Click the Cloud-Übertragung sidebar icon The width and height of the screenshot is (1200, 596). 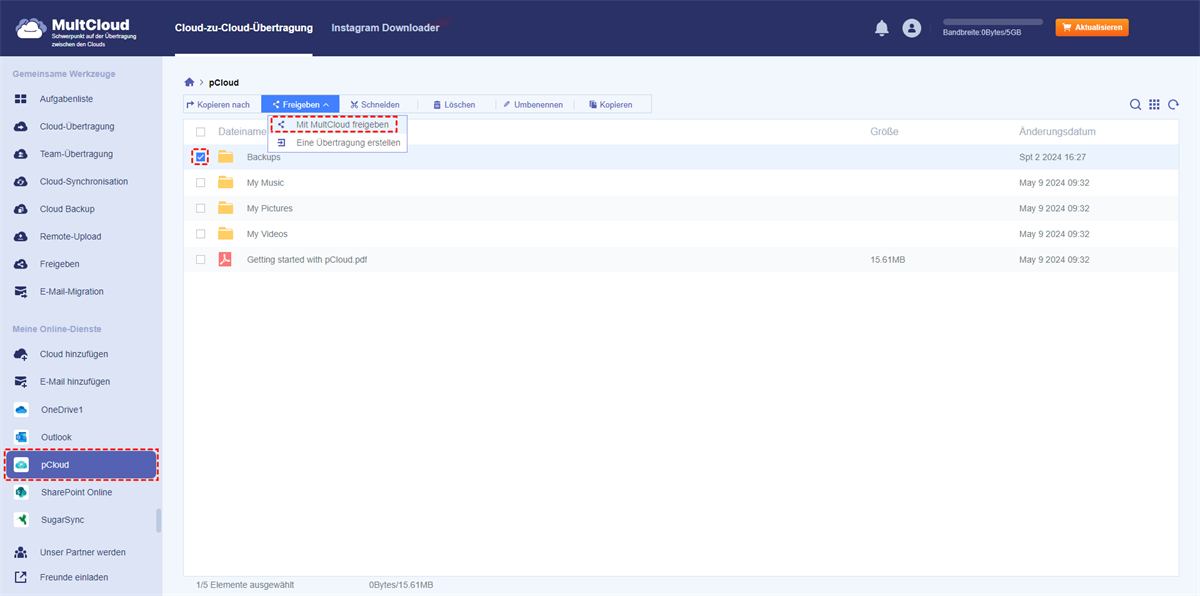point(21,127)
